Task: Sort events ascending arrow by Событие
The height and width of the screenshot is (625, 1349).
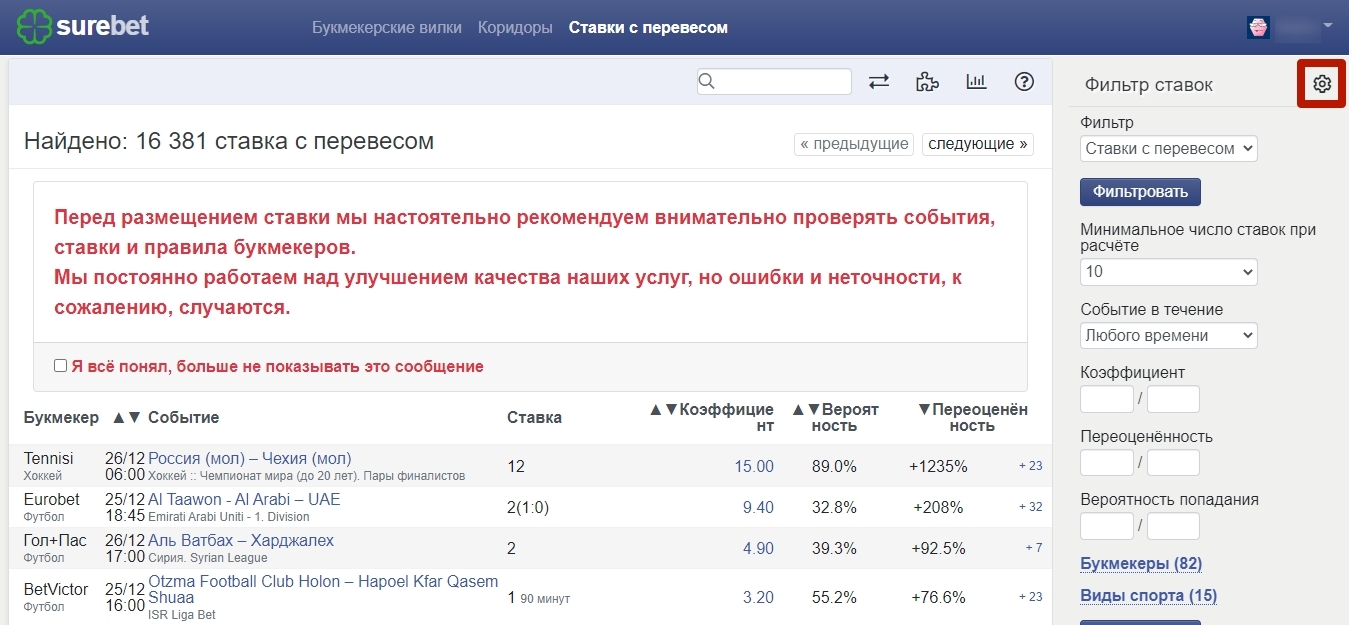Action: pos(119,417)
